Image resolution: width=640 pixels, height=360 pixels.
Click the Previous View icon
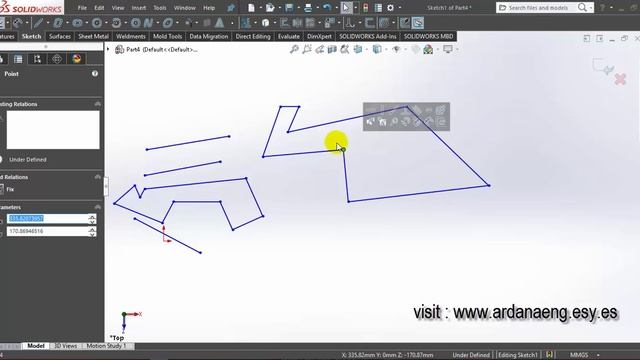click(x=320, y=49)
